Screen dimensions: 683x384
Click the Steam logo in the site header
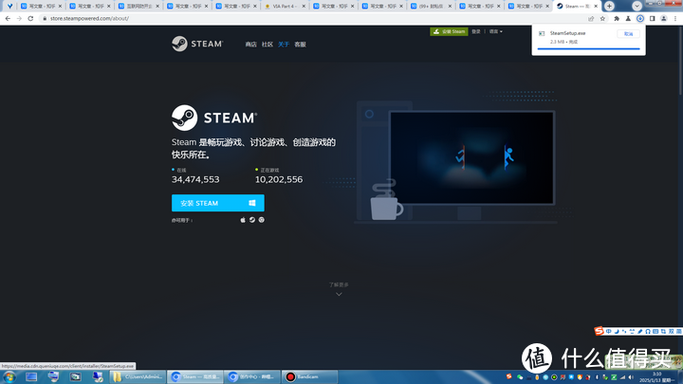(x=197, y=44)
